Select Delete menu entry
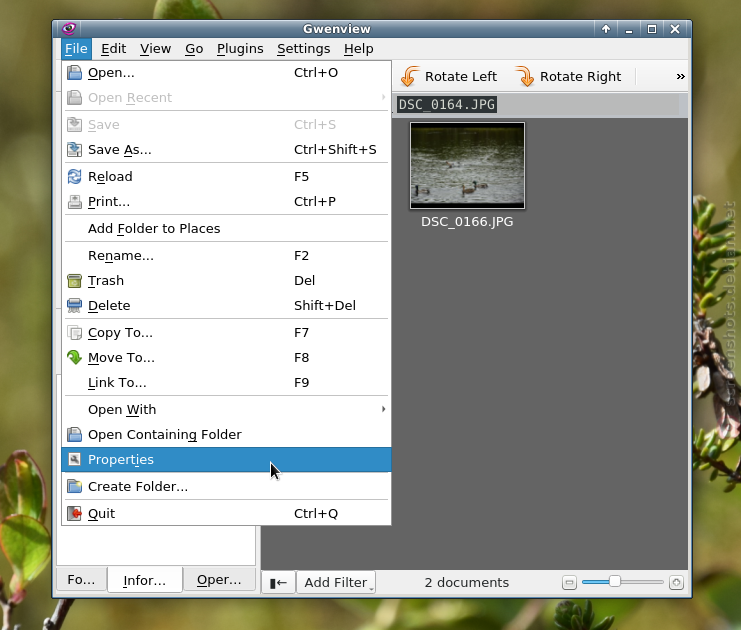The image size is (741, 630). click(x=226, y=306)
